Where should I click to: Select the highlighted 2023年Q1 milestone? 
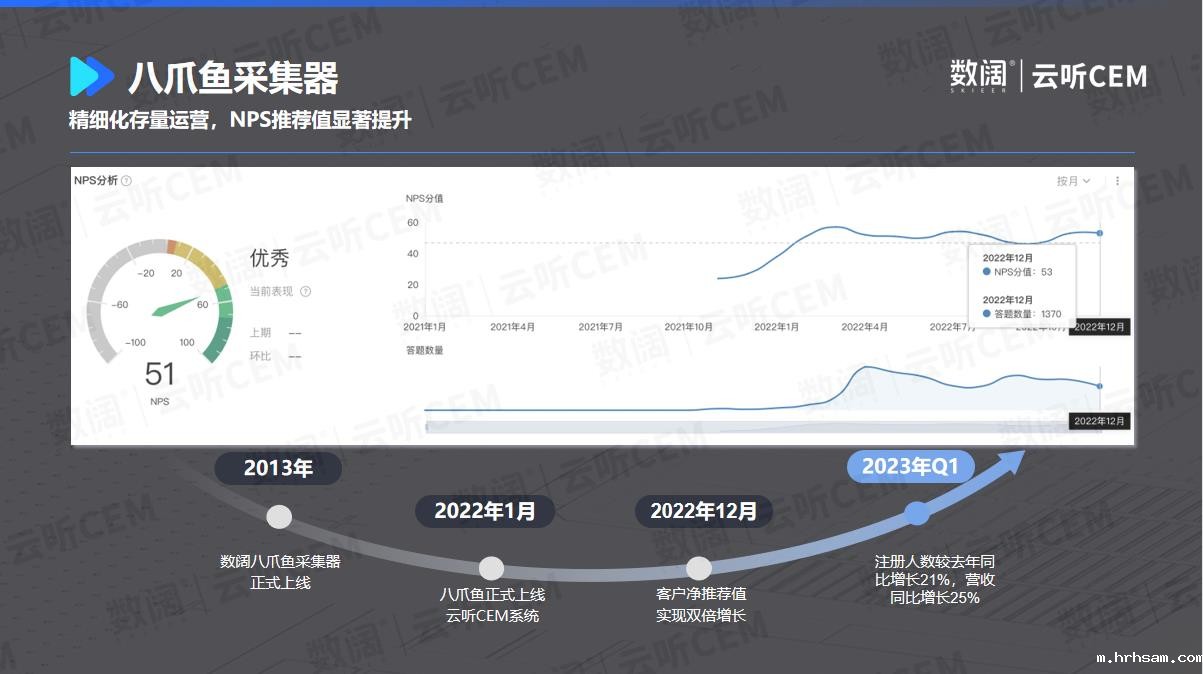point(910,467)
